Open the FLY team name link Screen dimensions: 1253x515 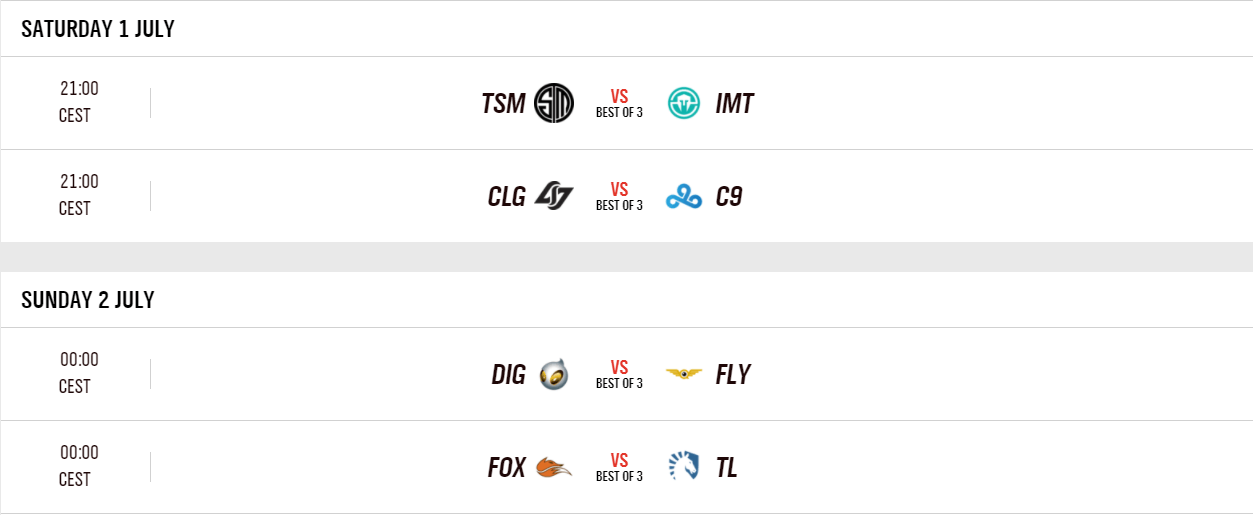click(733, 375)
